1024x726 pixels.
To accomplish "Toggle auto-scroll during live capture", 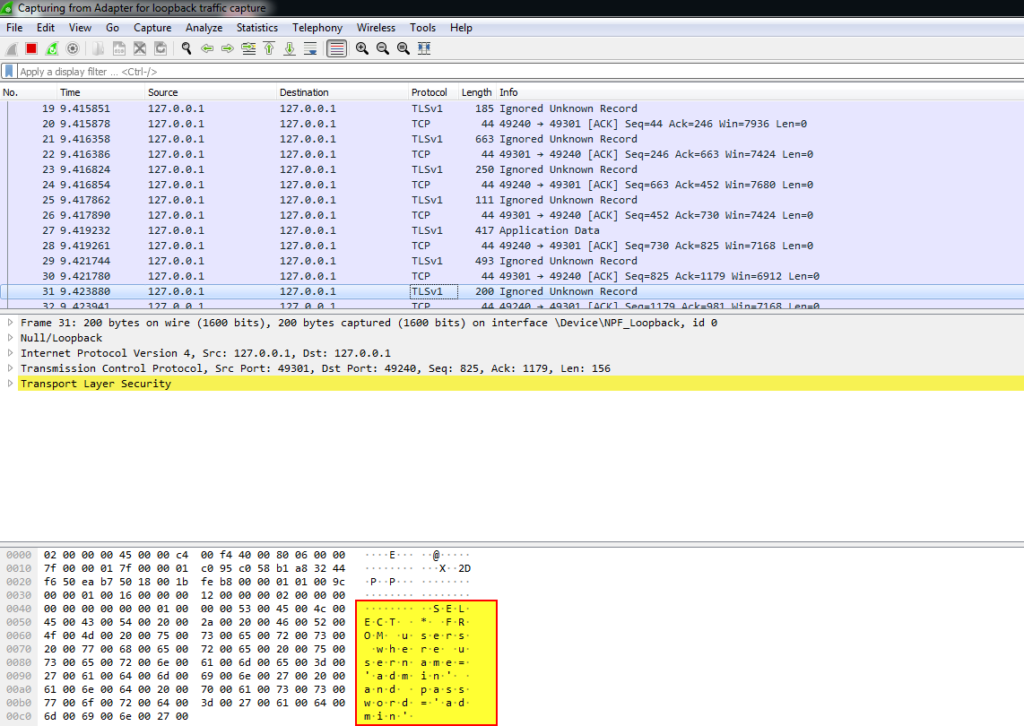I will point(311,48).
